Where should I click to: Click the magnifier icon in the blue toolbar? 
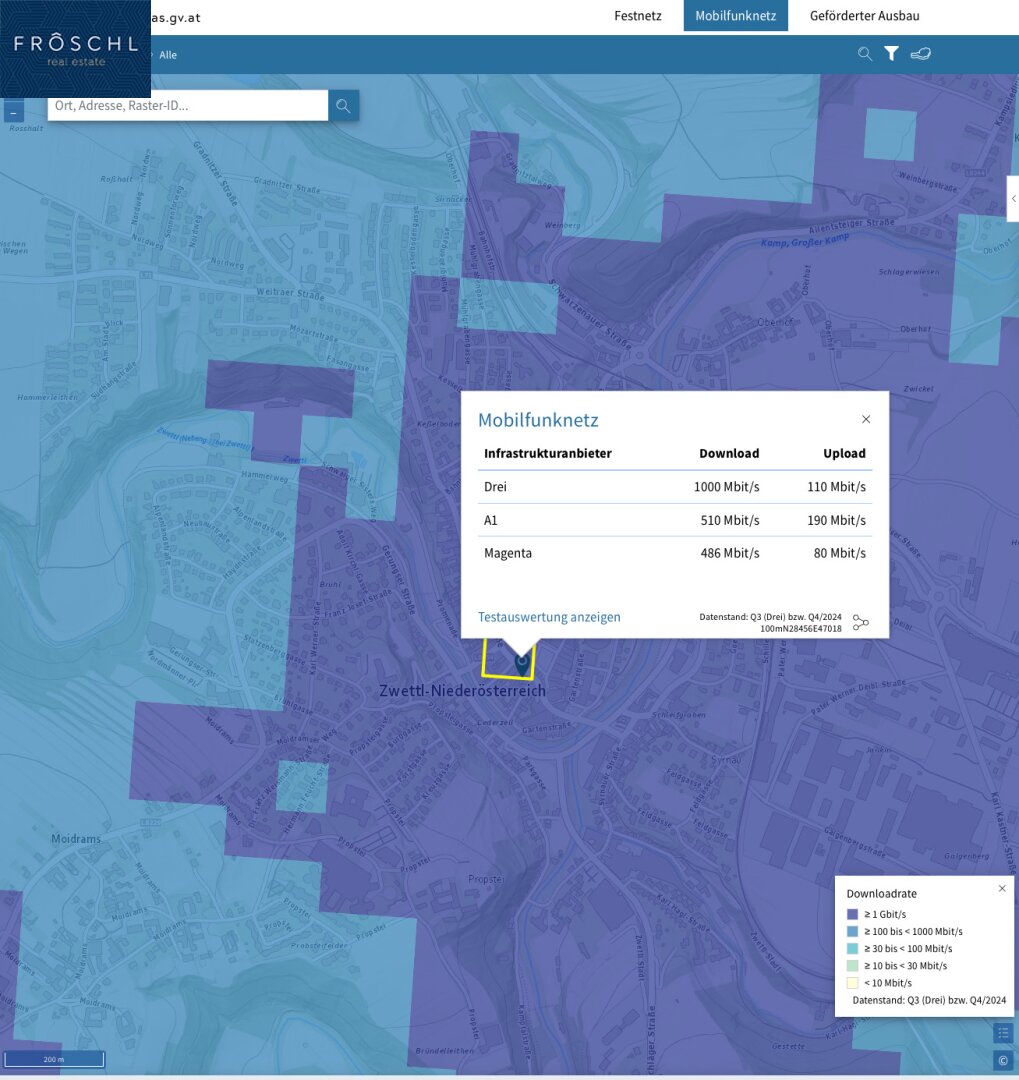(x=865, y=54)
